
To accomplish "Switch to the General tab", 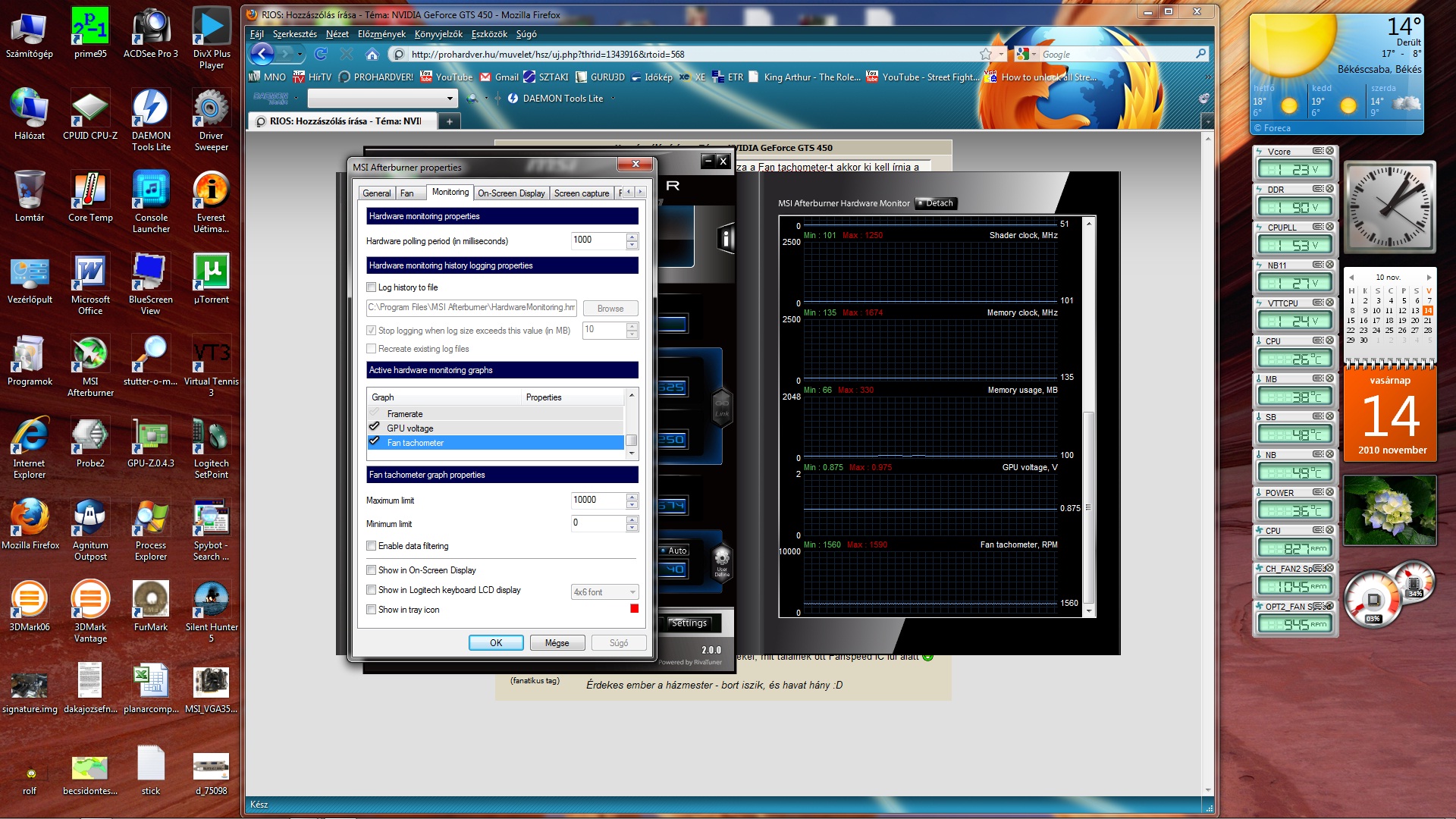I will 377,193.
